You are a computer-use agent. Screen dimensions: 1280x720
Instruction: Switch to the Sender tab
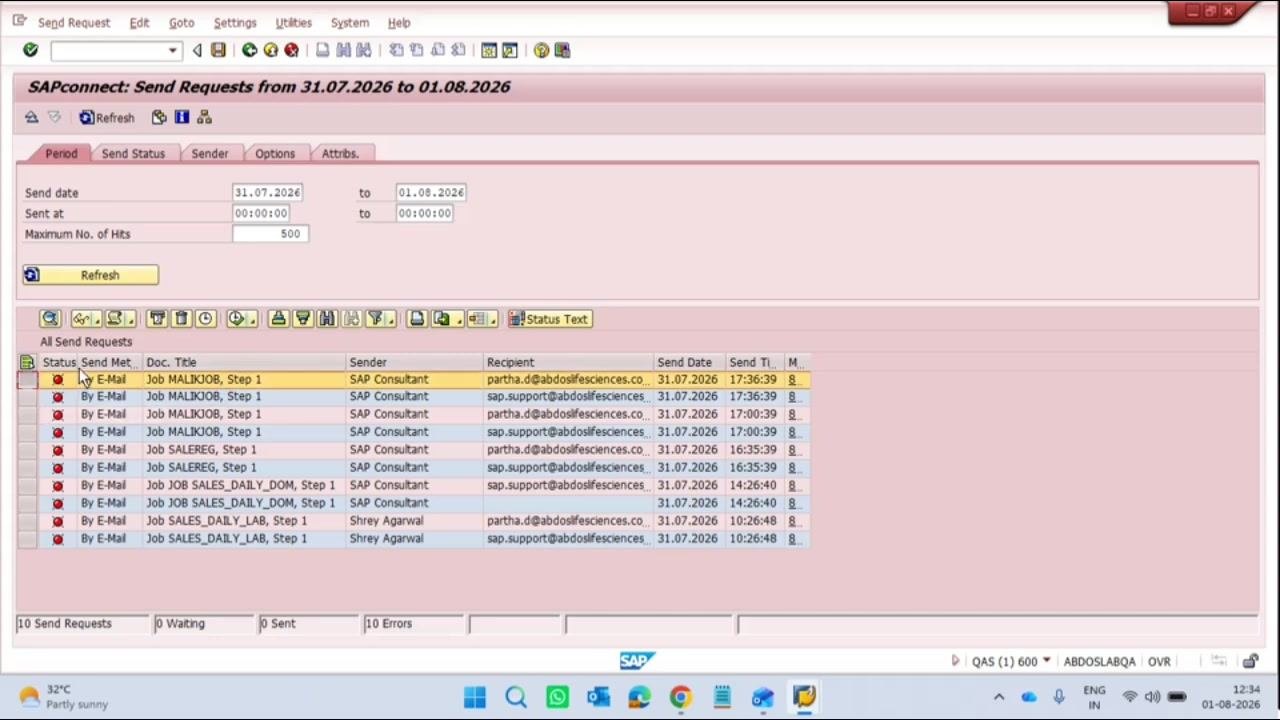(210, 154)
